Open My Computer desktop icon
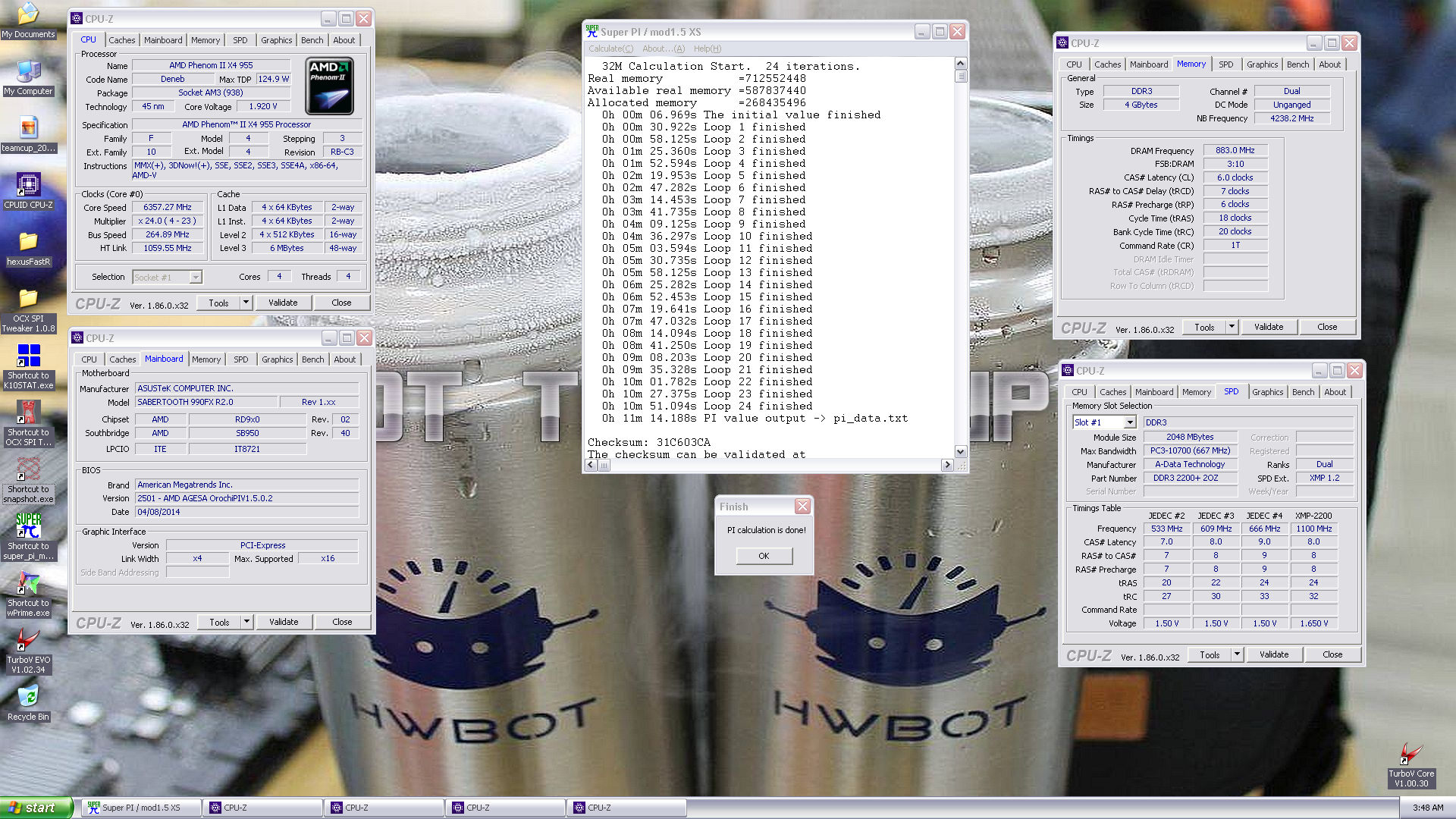Viewport: 1456px width, 819px height. [x=28, y=78]
